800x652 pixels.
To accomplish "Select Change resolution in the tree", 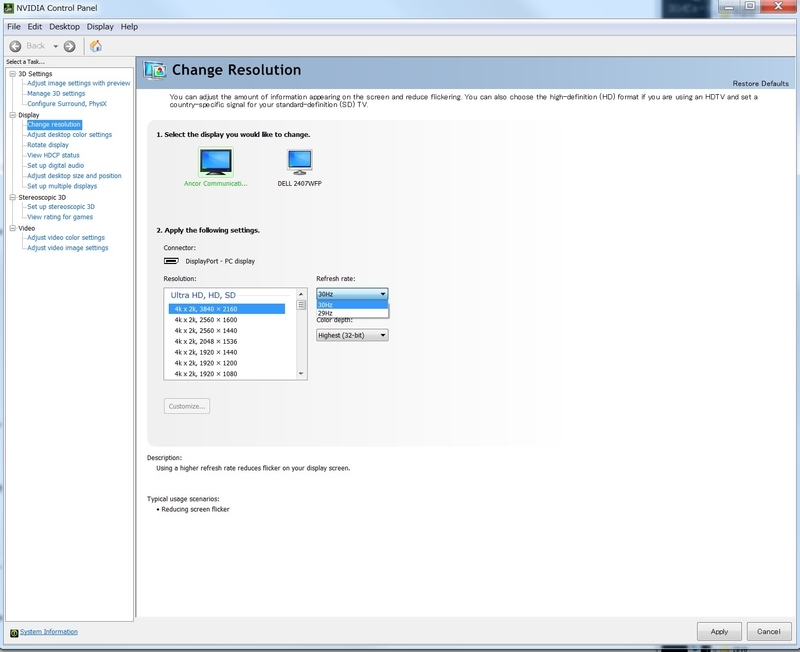I will 54,124.
